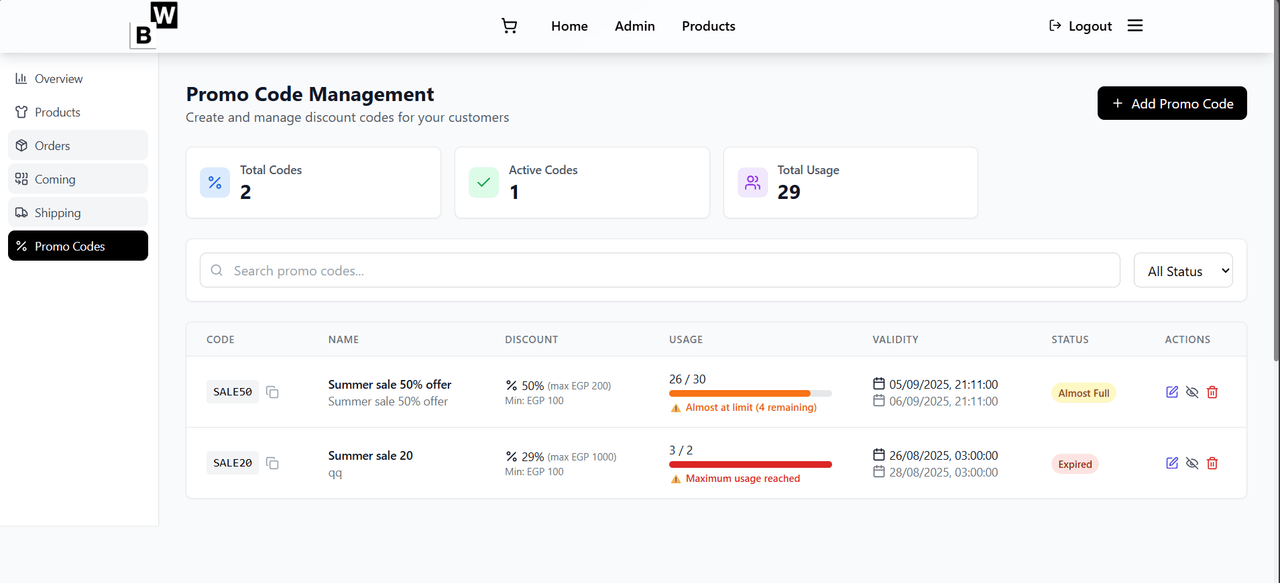Edit the SALE20 promo code
The image size is (1280, 583).
1172,463
